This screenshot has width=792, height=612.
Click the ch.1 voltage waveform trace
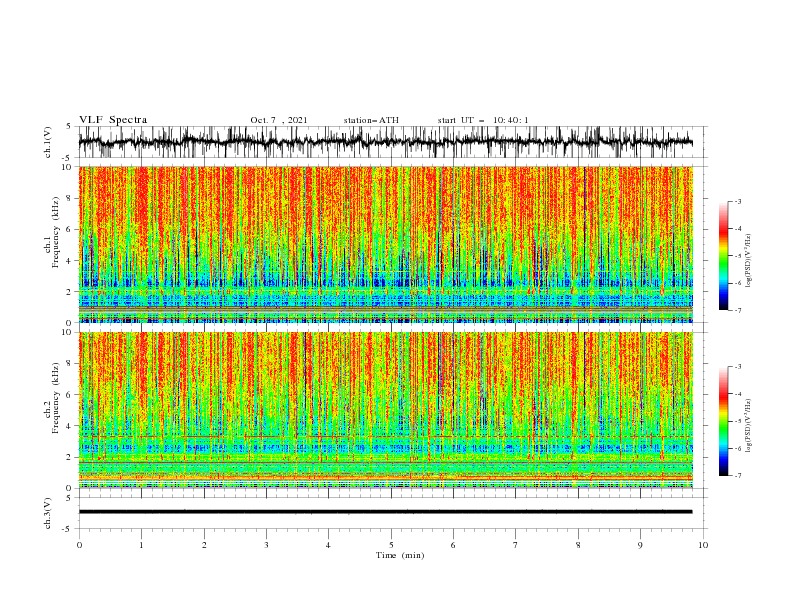(385, 142)
